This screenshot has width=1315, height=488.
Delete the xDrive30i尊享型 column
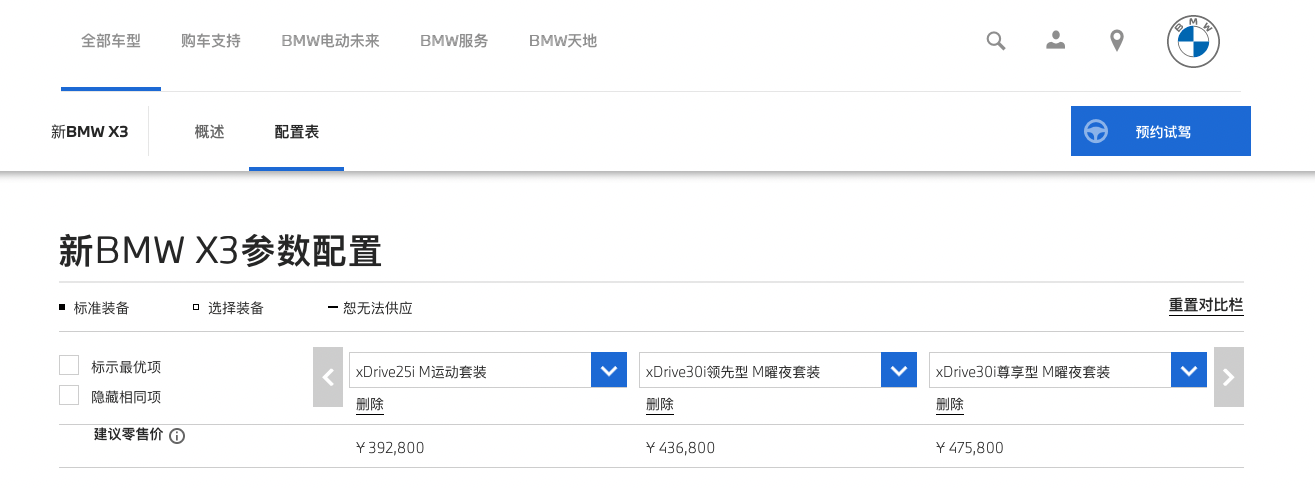[950, 405]
